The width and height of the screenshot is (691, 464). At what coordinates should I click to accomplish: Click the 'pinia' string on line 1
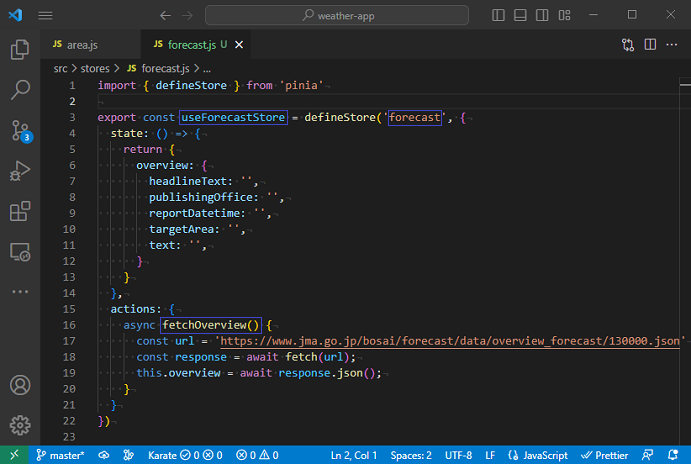[x=301, y=85]
